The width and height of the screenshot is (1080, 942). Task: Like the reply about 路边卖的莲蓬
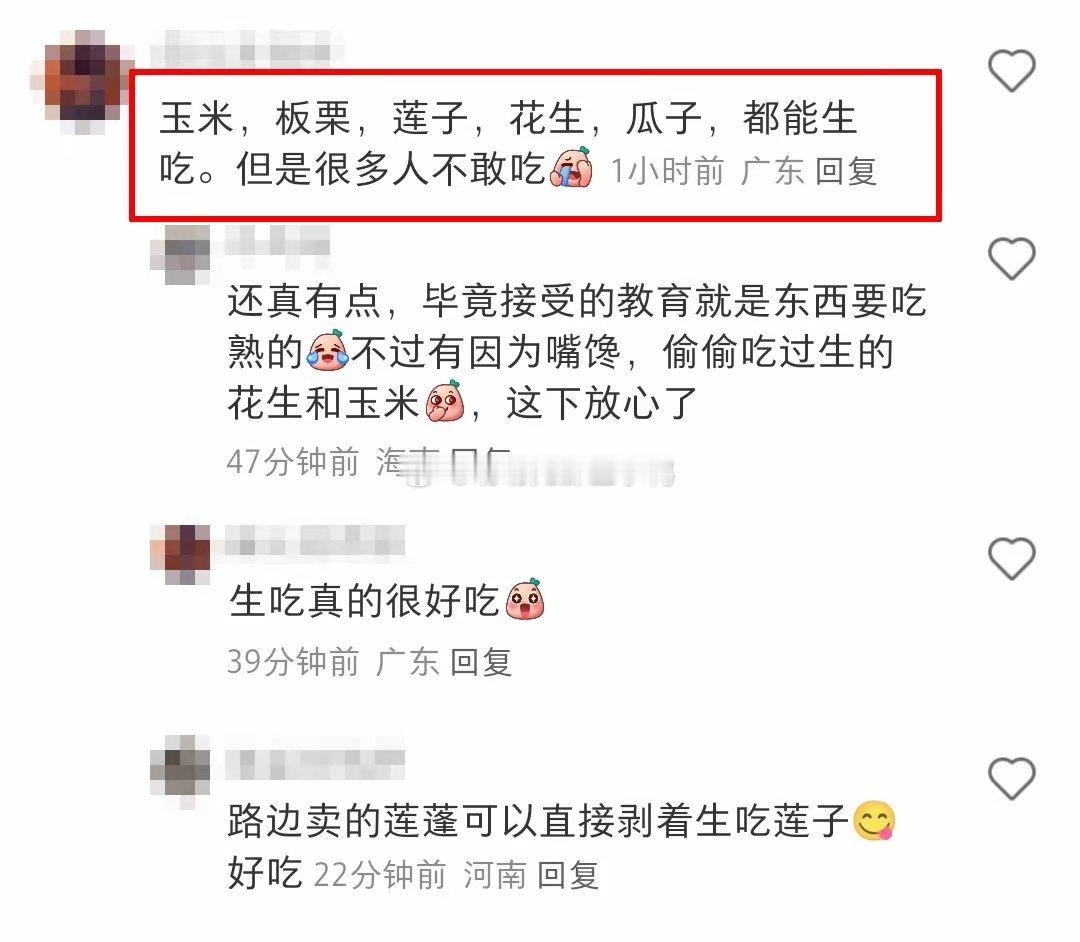[x=1011, y=779]
